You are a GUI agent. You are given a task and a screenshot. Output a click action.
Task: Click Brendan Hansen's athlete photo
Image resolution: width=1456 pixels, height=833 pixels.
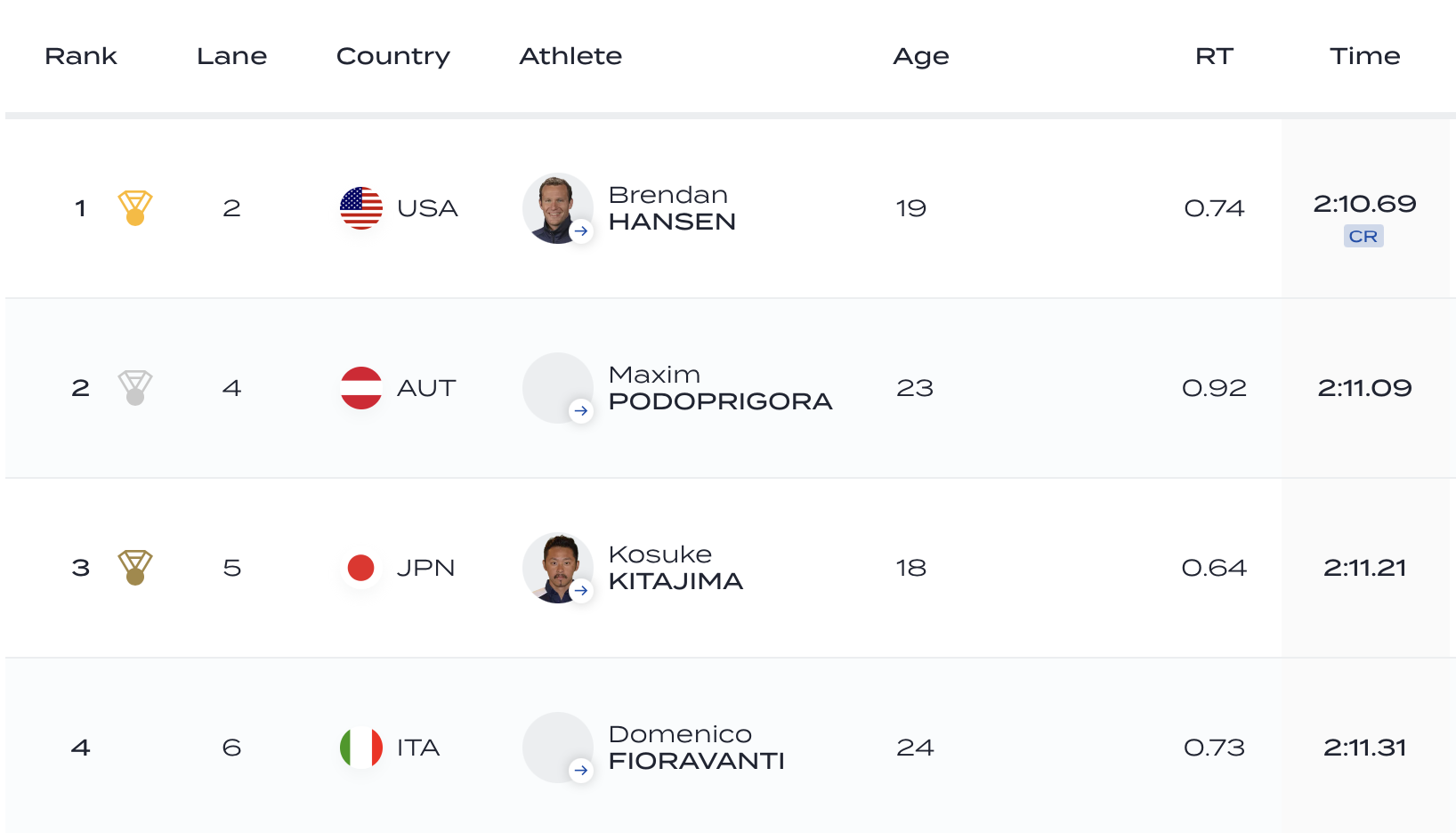pyautogui.click(x=558, y=208)
